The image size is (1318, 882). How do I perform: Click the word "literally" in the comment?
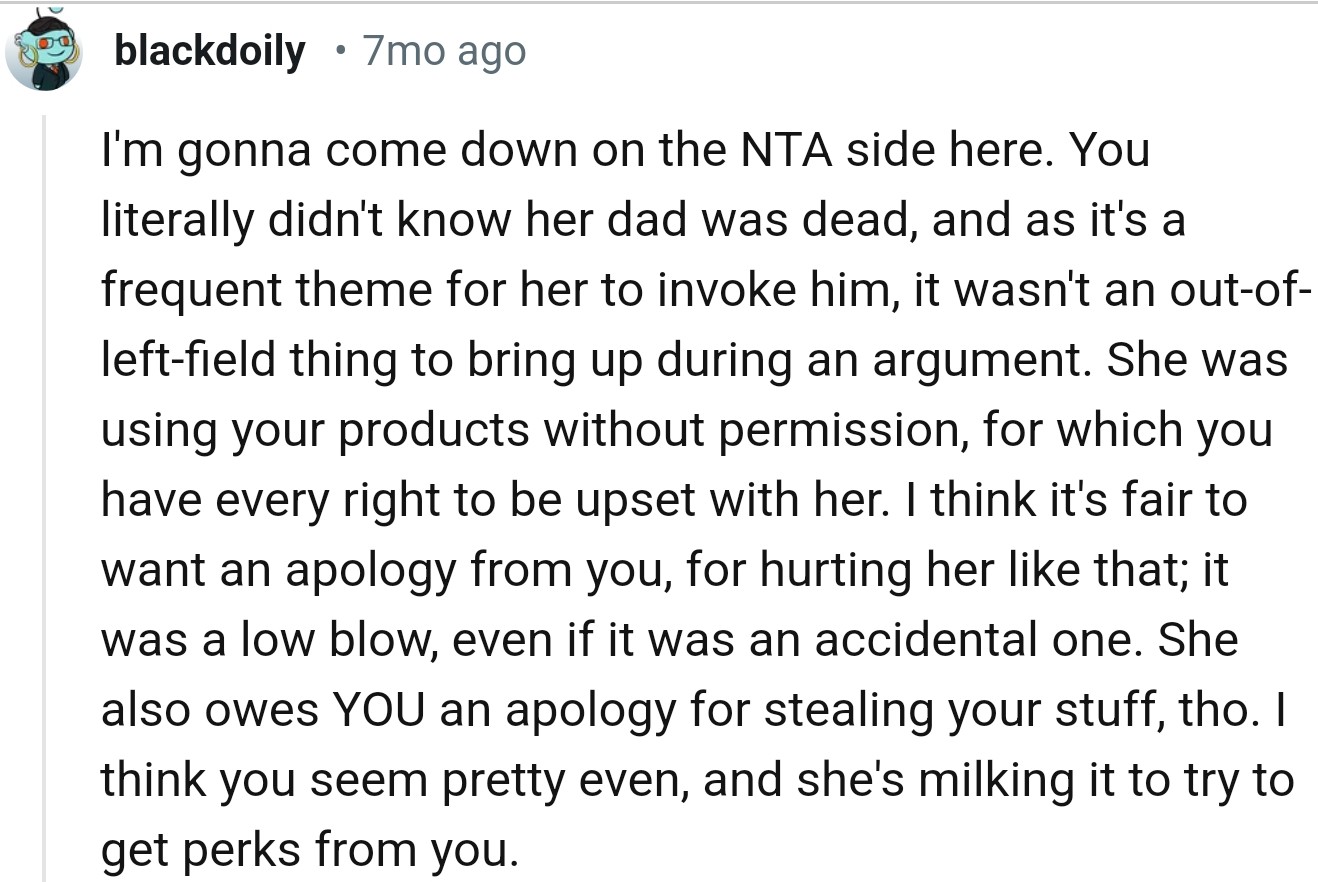(170, 220)
